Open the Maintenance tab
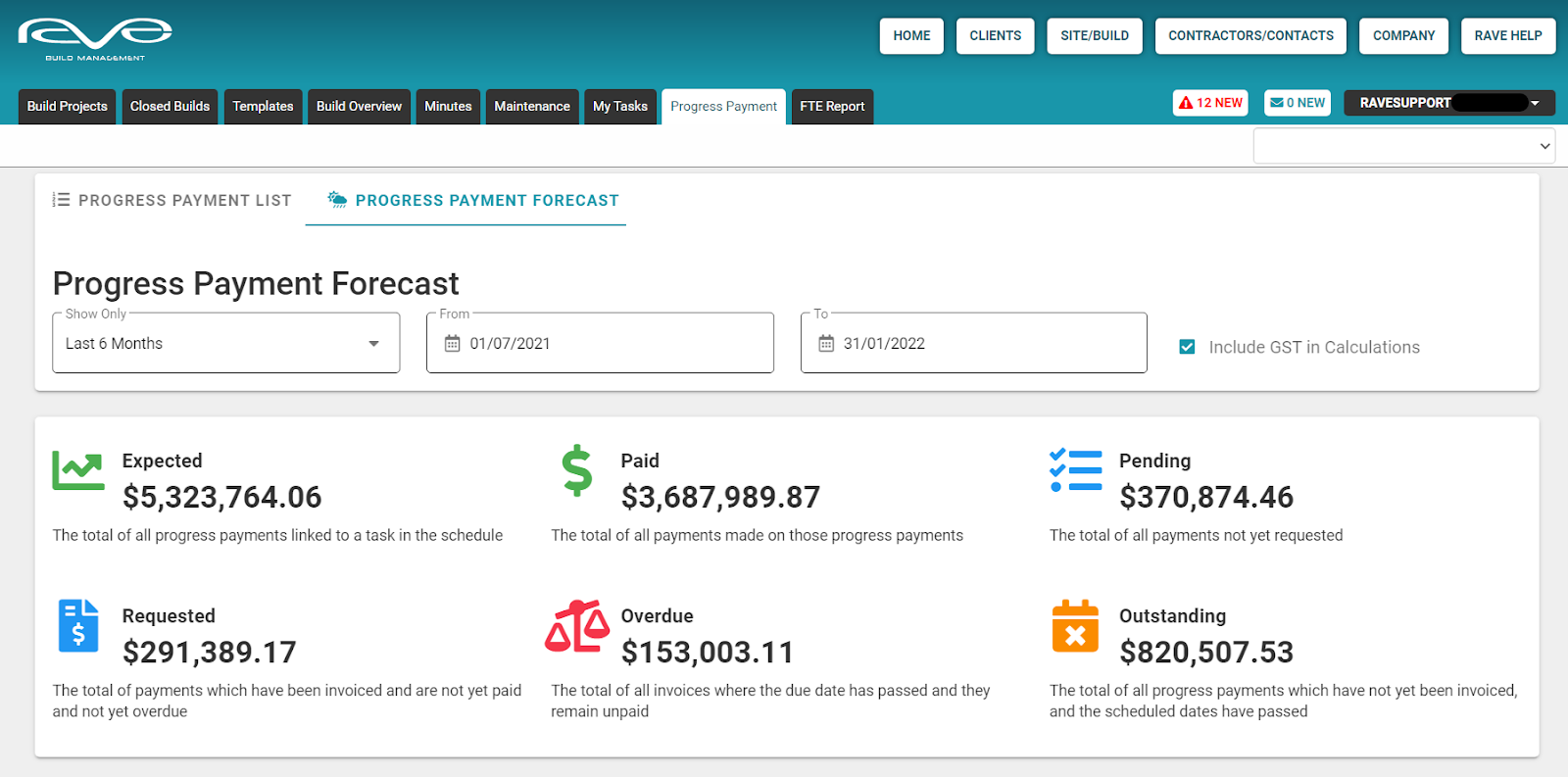Screen dimensions: 1568x777 point(532,107)
